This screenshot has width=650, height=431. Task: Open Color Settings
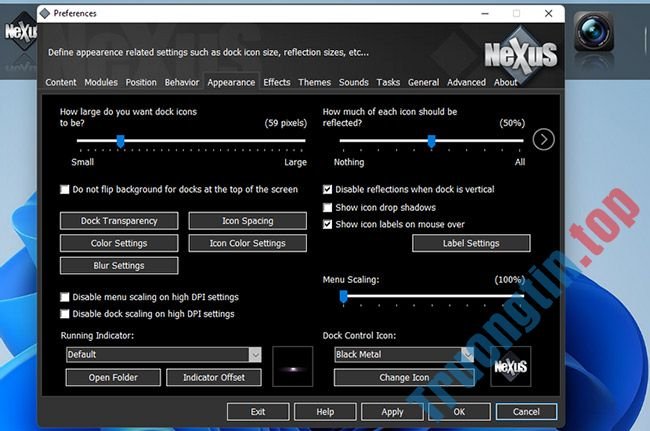[119, 243]
